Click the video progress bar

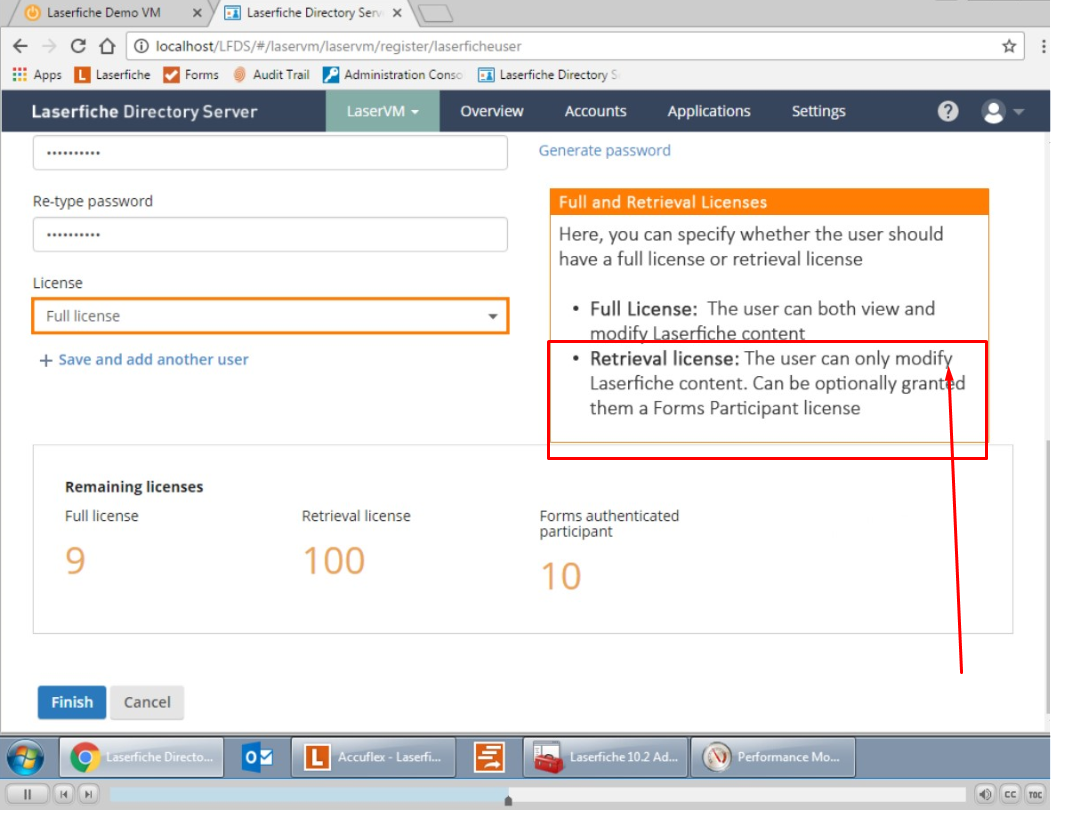[x=537, y=795]
